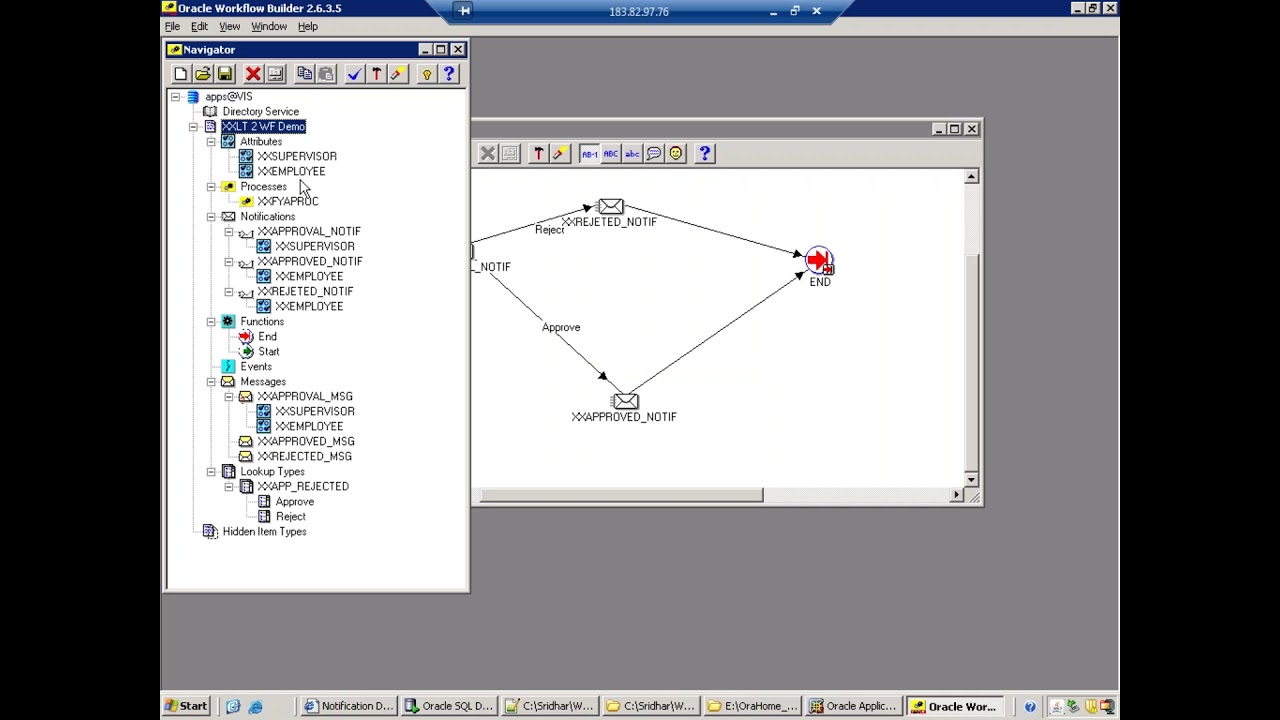Switch to Oracle Applic... taskbar window
The height and width of the screenshot is (720, 1280).
852,706
